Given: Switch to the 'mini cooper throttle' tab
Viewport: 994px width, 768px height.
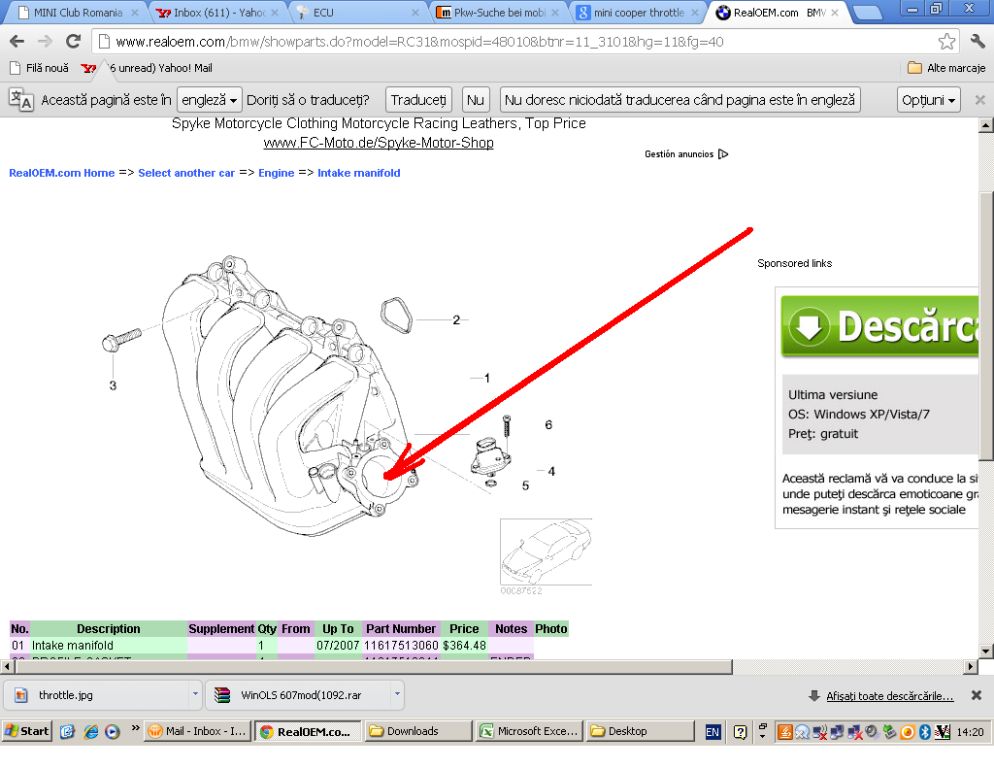Looking at the screenshot, I should click(x=637, y=13).
